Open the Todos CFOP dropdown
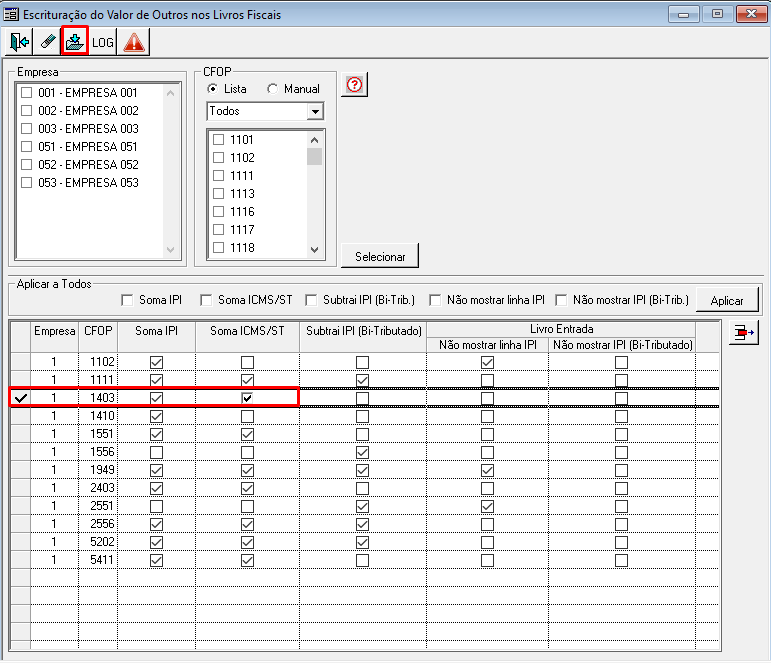 315,112
